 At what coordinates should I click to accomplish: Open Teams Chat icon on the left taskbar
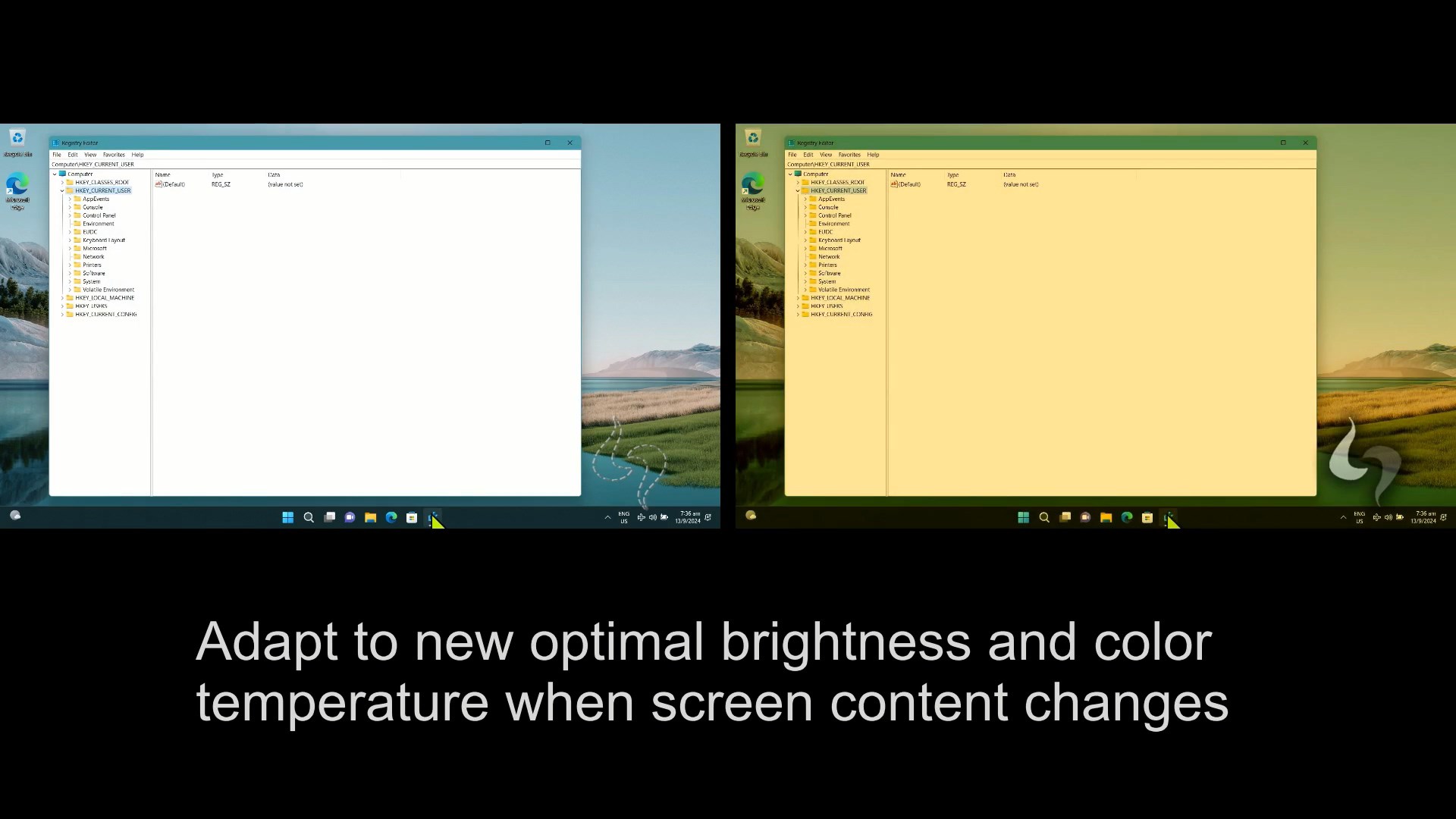350,517
